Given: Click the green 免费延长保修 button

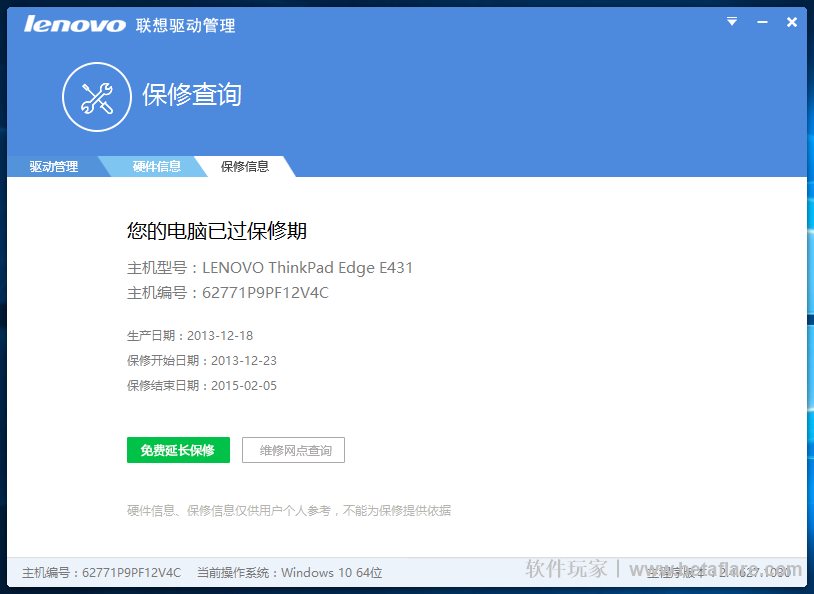Looking at the screenshot, I should 178,450.
